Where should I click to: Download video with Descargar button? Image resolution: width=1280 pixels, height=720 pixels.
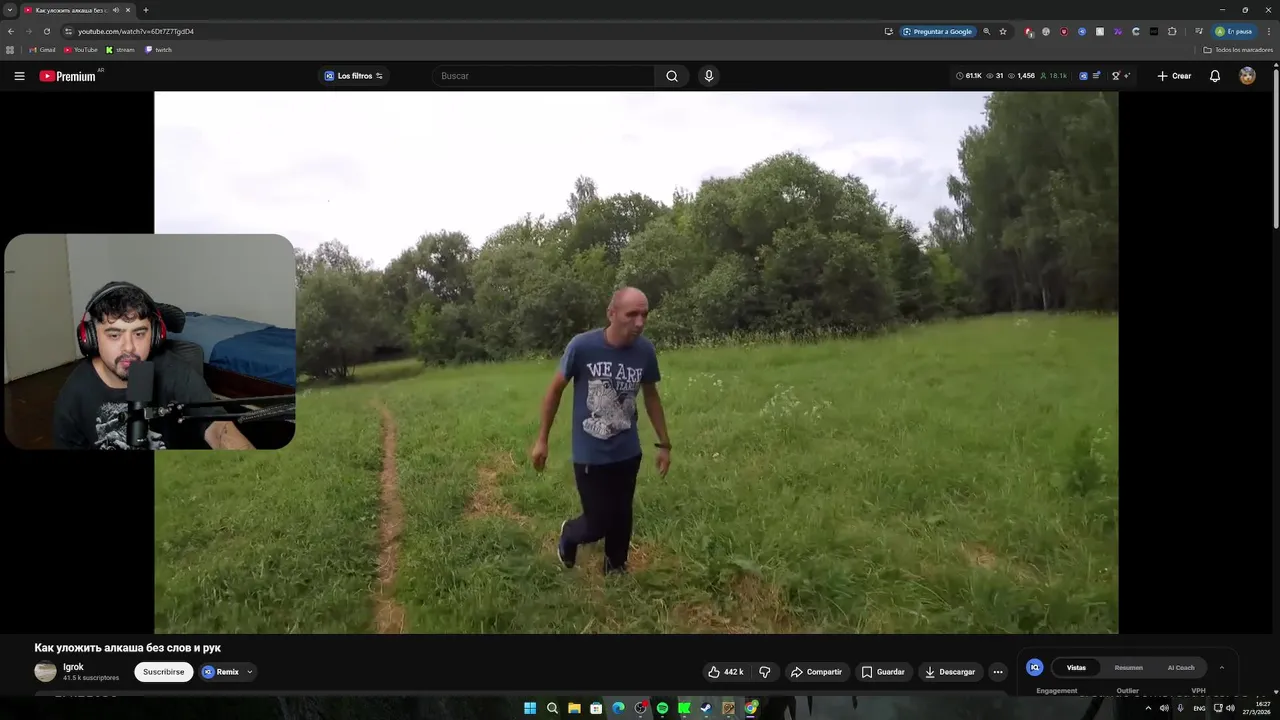[x=950, y=672]
